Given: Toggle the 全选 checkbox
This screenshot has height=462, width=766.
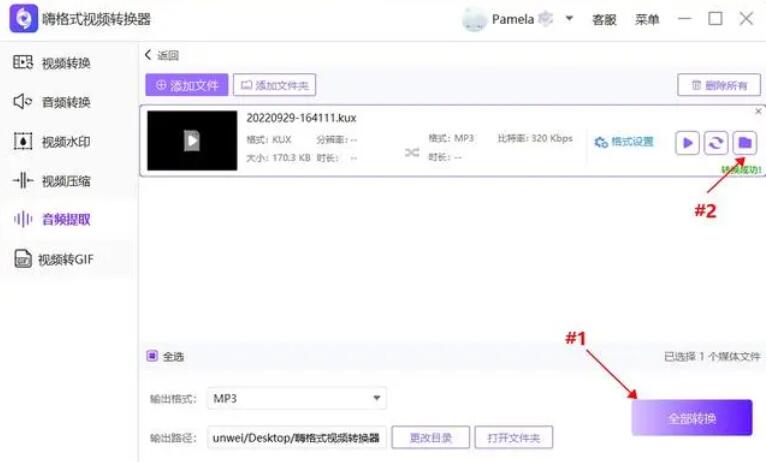Looking at the screenshot, I should click(152, 356).
